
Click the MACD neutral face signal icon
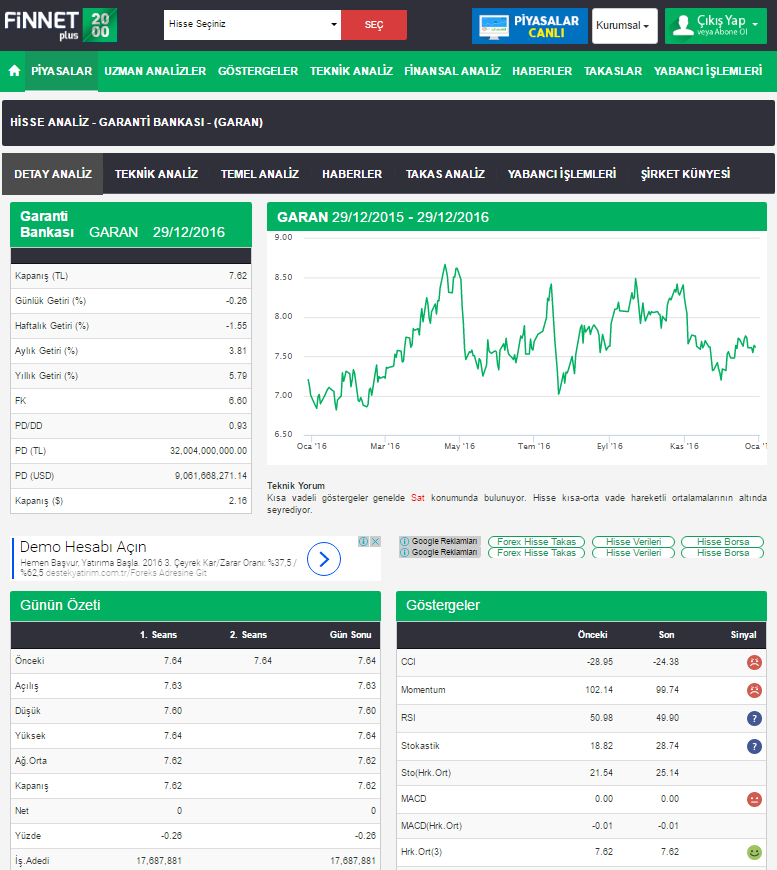[x=754, y=799]
